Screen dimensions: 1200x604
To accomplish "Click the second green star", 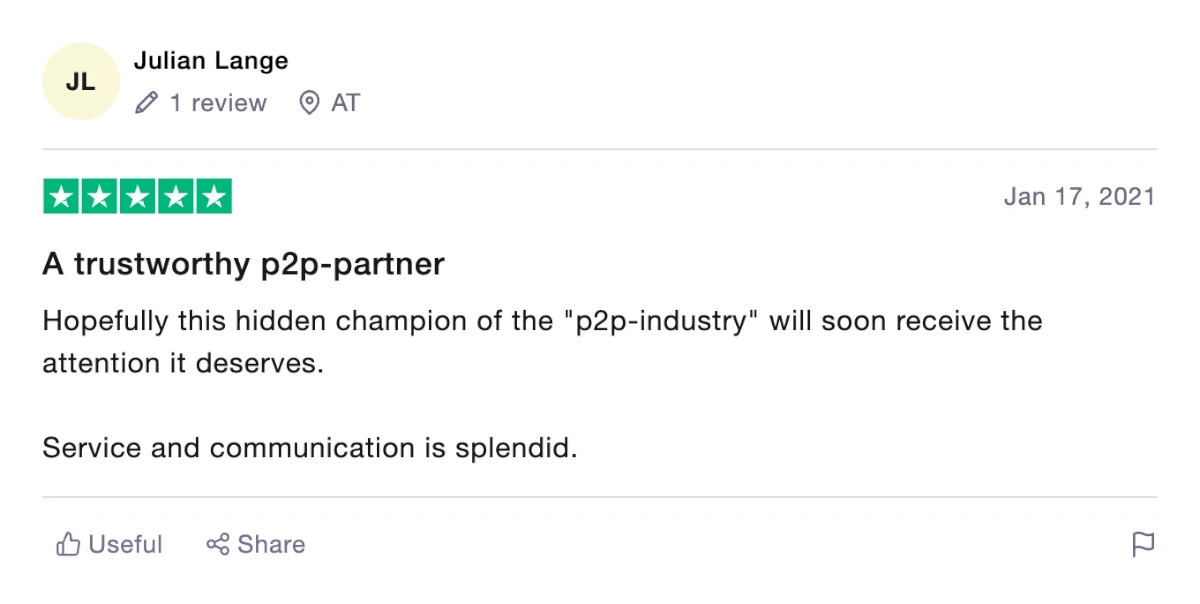I will [x=99, y=197].
